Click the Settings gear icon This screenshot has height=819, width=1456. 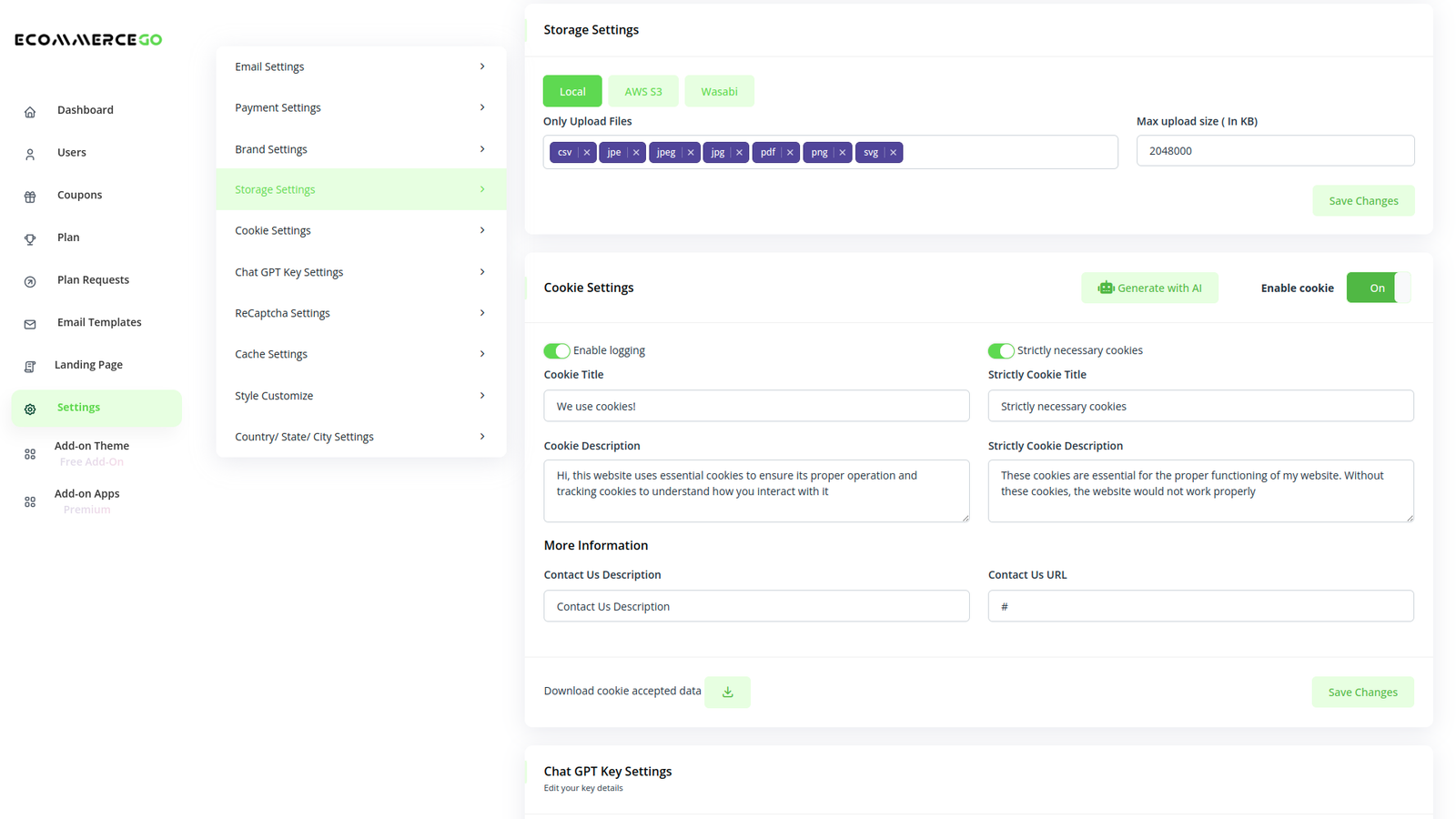click(30, 409)
